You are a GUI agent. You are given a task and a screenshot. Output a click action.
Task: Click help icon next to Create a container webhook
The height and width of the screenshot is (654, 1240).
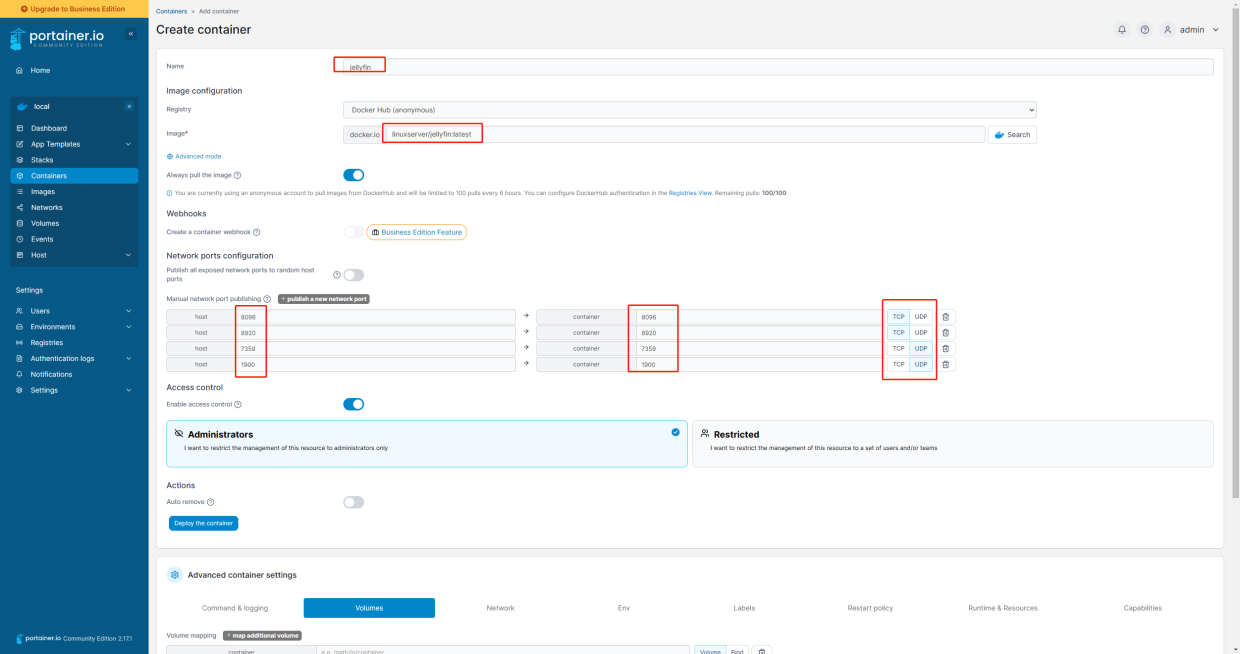(x=257, y=232)
